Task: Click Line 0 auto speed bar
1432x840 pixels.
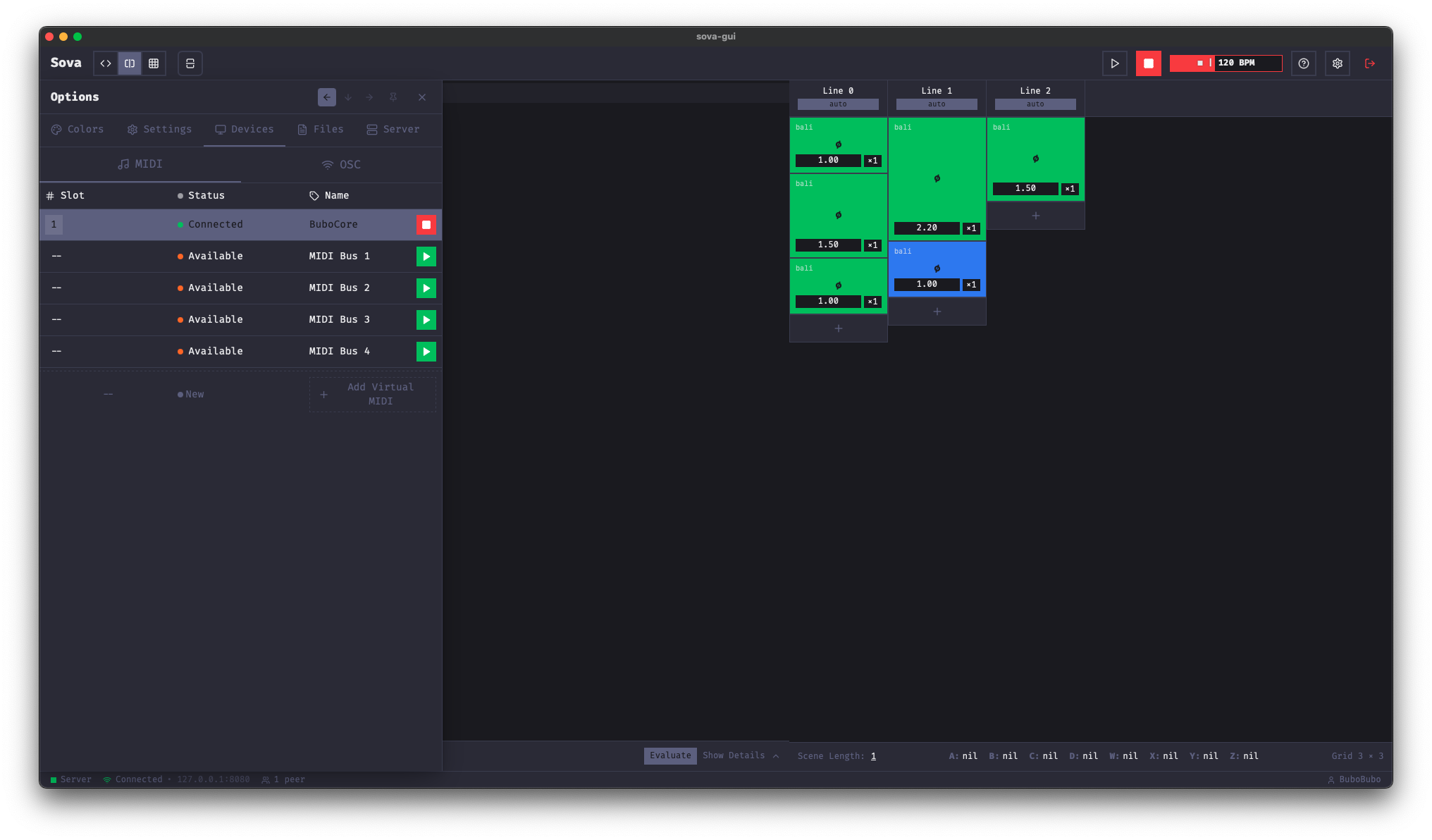Action: click(838, 104)
